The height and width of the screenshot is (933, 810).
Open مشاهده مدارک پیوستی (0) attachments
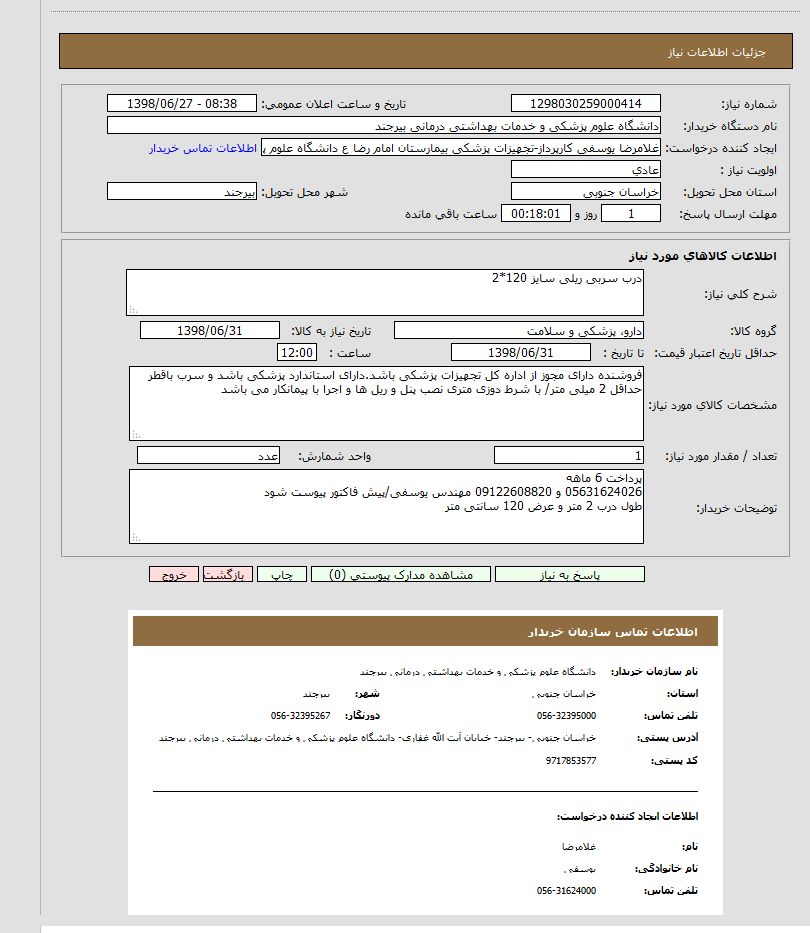(400, 574)
